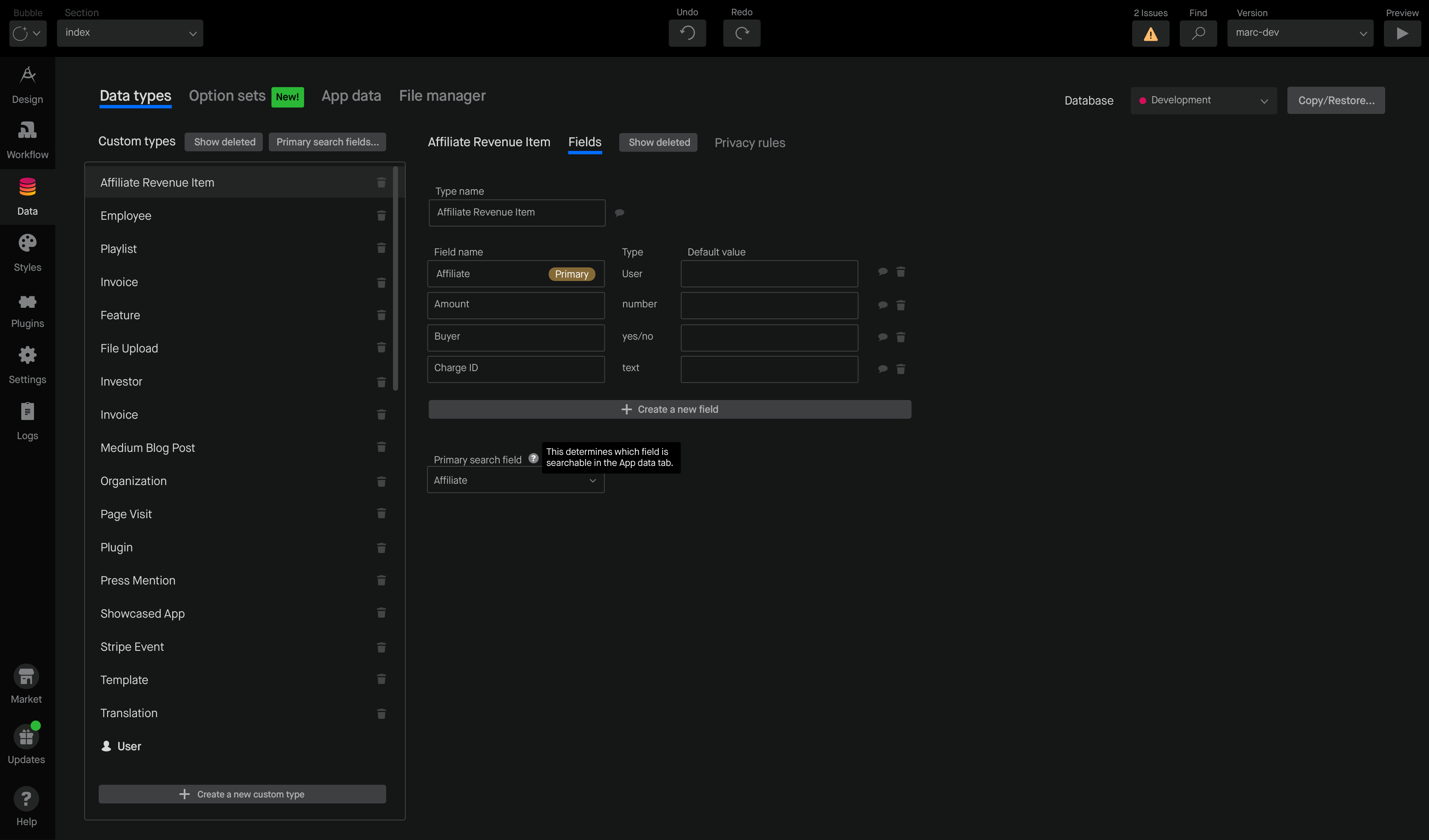The height and width of the screenshot is (840, 1429).
Task: Click the Type name input field
Action: (x=517, y=213)
